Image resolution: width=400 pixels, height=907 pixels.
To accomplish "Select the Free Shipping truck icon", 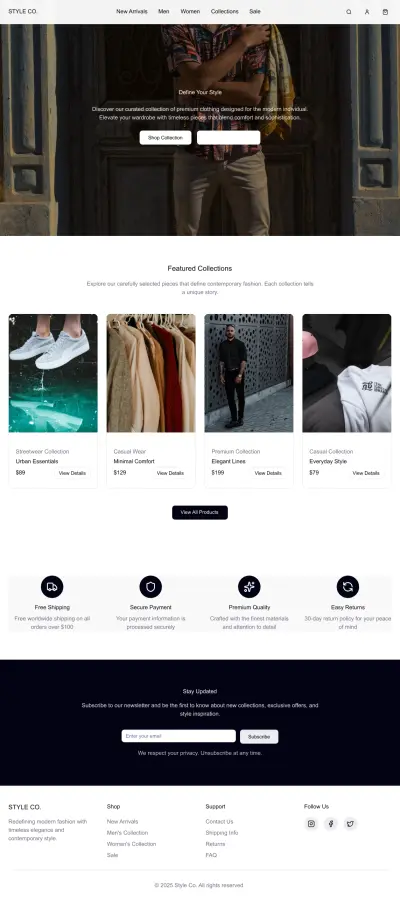I will (x=52, y=587).
